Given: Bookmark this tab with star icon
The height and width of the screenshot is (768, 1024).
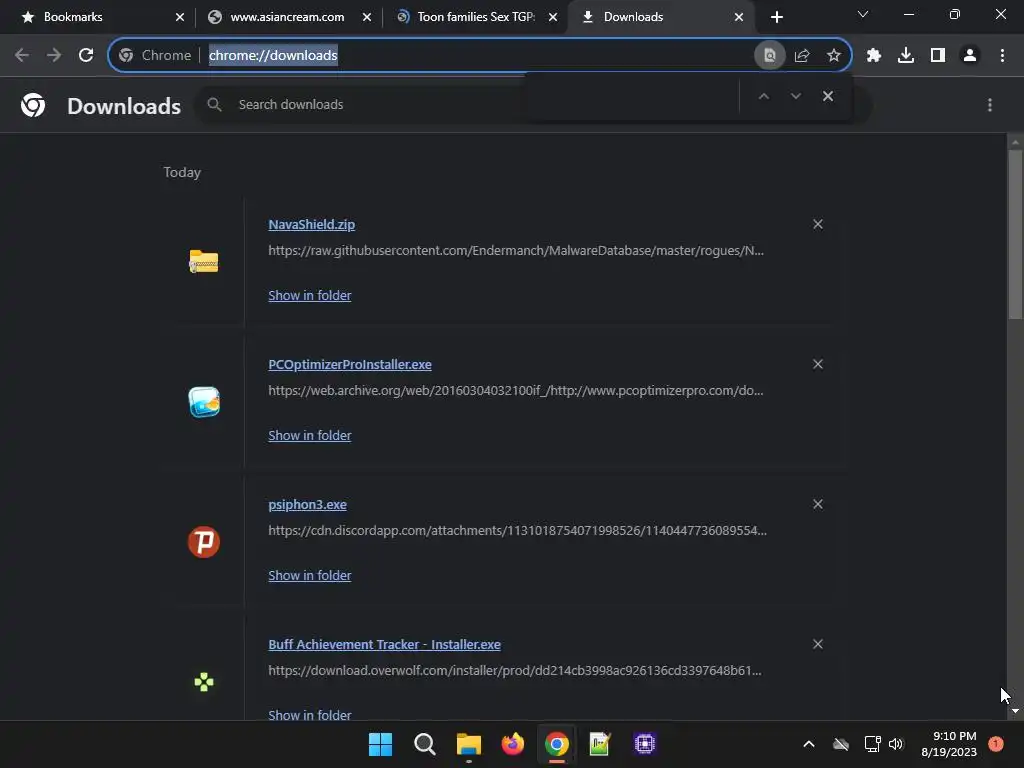Looking at the screenshot, I should click(x=834, y=56).
